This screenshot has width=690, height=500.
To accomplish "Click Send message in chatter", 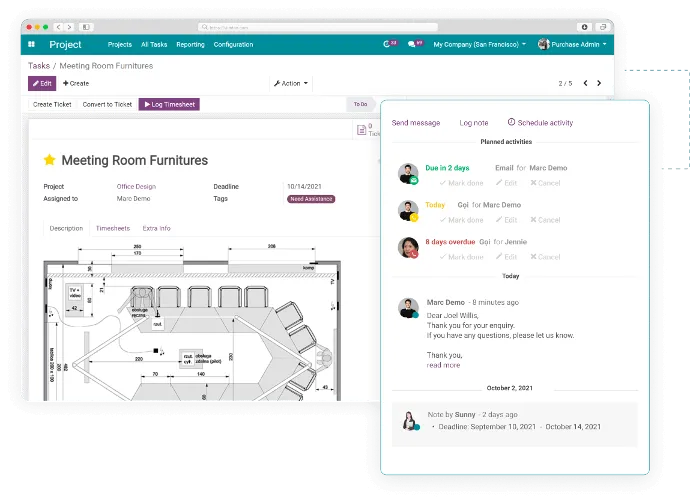I will (416, 123).
